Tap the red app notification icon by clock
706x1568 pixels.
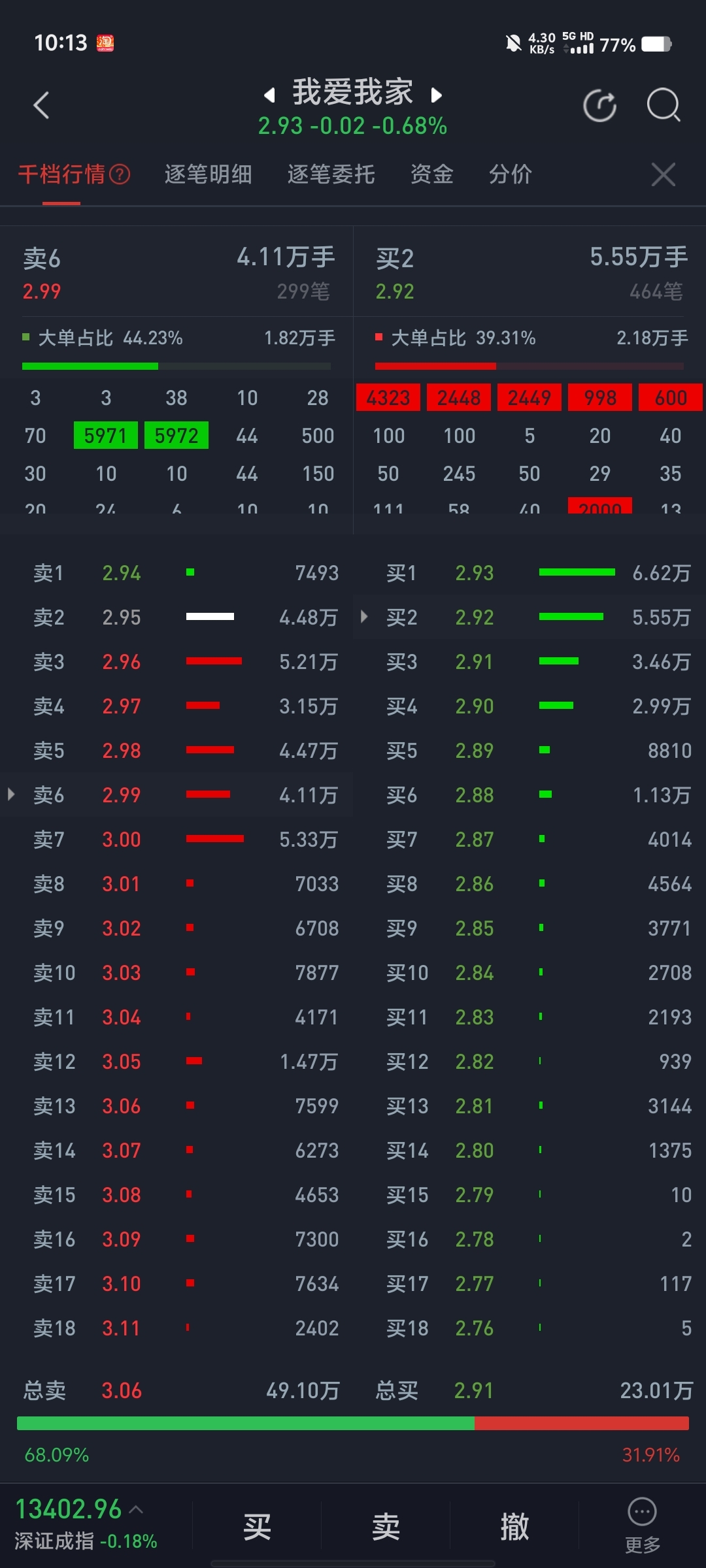(x=105, y=43)
